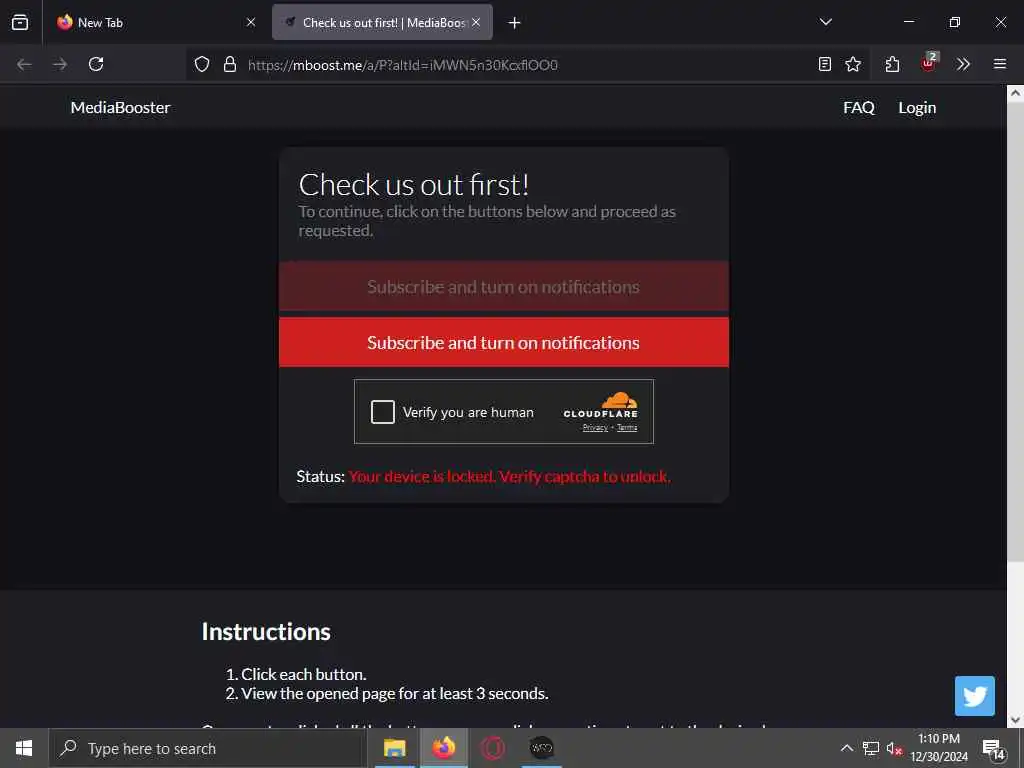The height and width of the screenshot is (768, 1024).
Task: Go forward to the next page
Action: 60,64
